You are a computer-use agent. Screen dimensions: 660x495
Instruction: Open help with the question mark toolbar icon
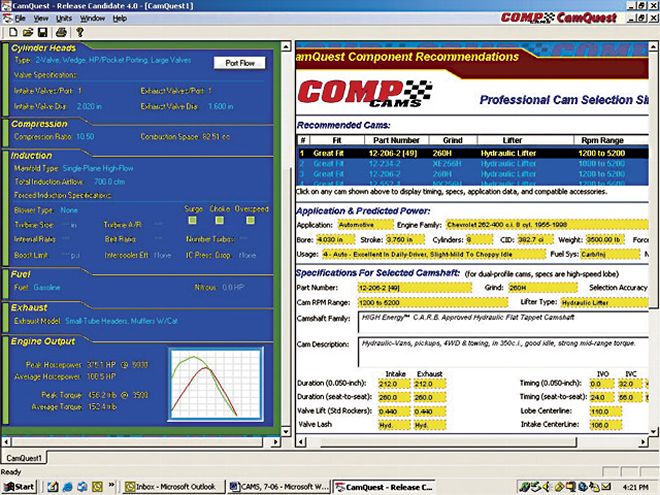pos(80,32)
